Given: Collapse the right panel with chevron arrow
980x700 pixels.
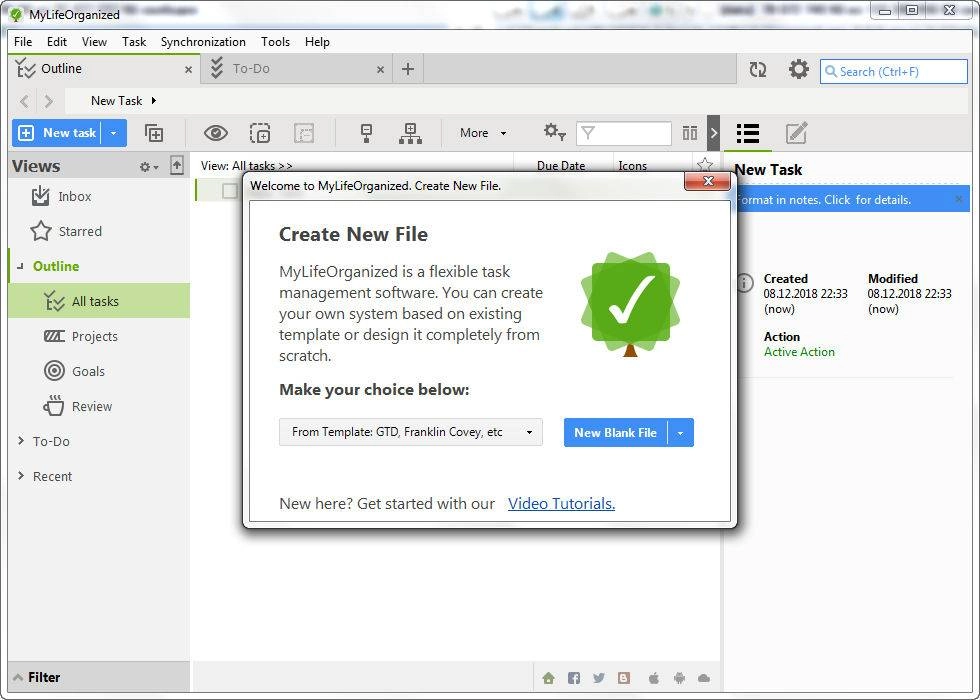Looking at the screenshot, I should click(714, 133).
